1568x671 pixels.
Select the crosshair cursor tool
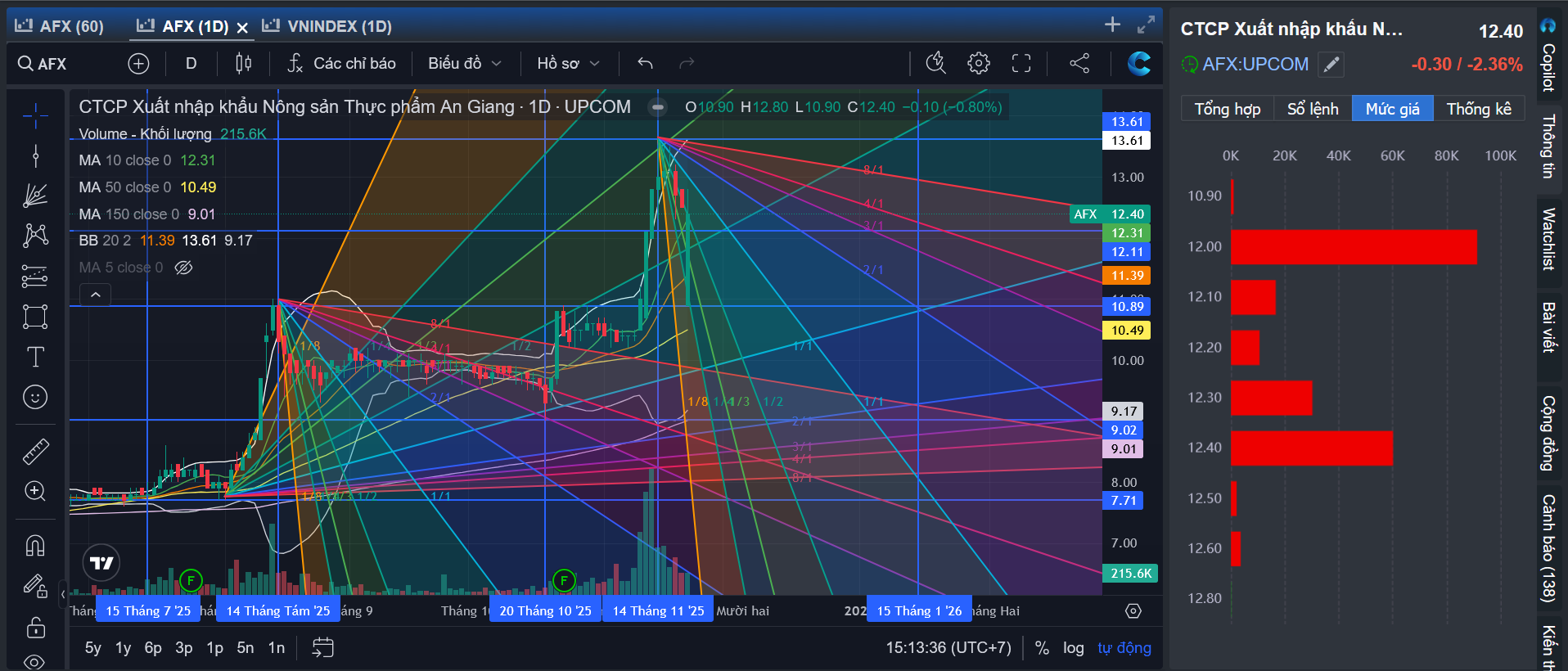[35, 116]
